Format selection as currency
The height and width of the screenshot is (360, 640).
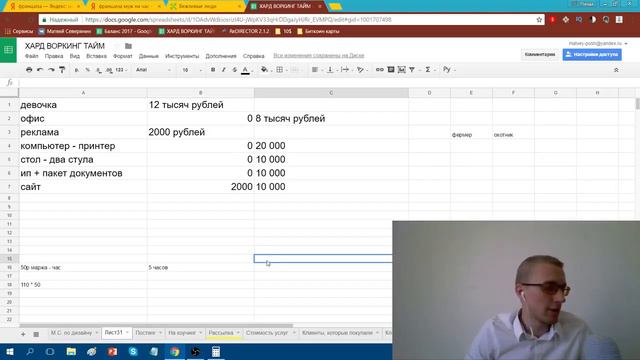(x=76, y=70)
